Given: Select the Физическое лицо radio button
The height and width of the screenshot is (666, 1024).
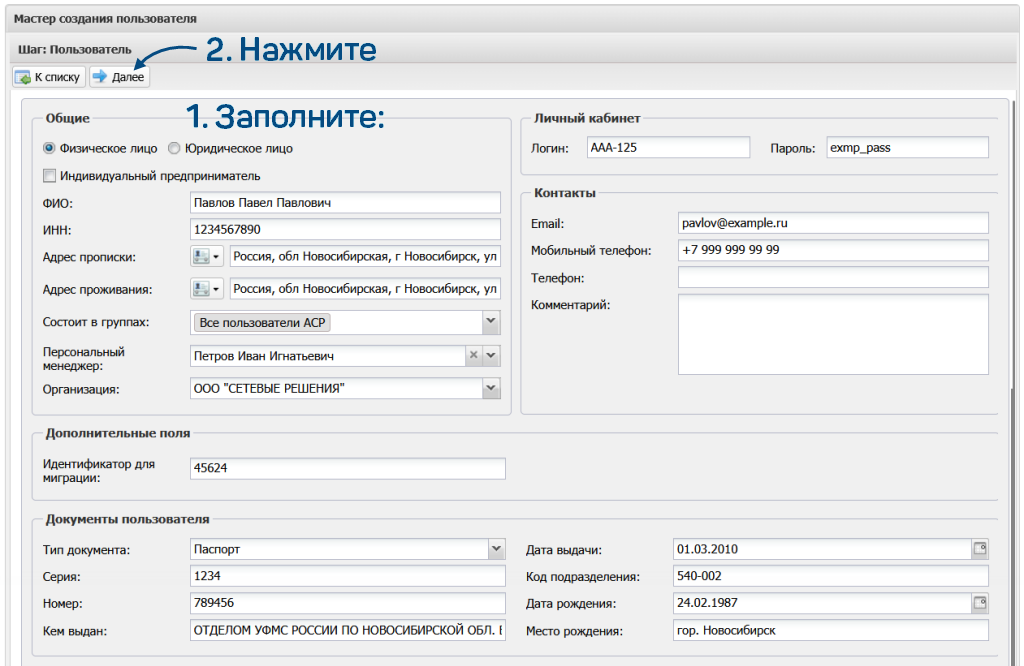Looking at the screenshot, I should 49,148.
